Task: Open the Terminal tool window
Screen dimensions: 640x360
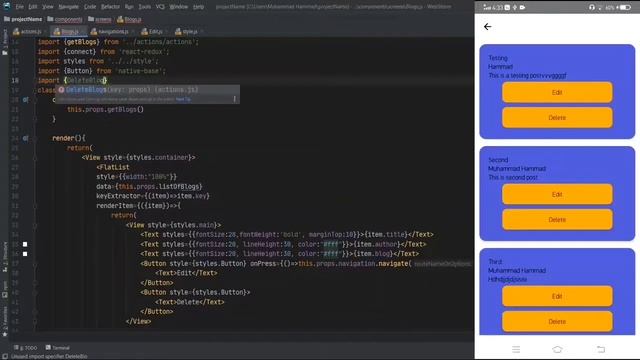Action: [x=58, y=348]
